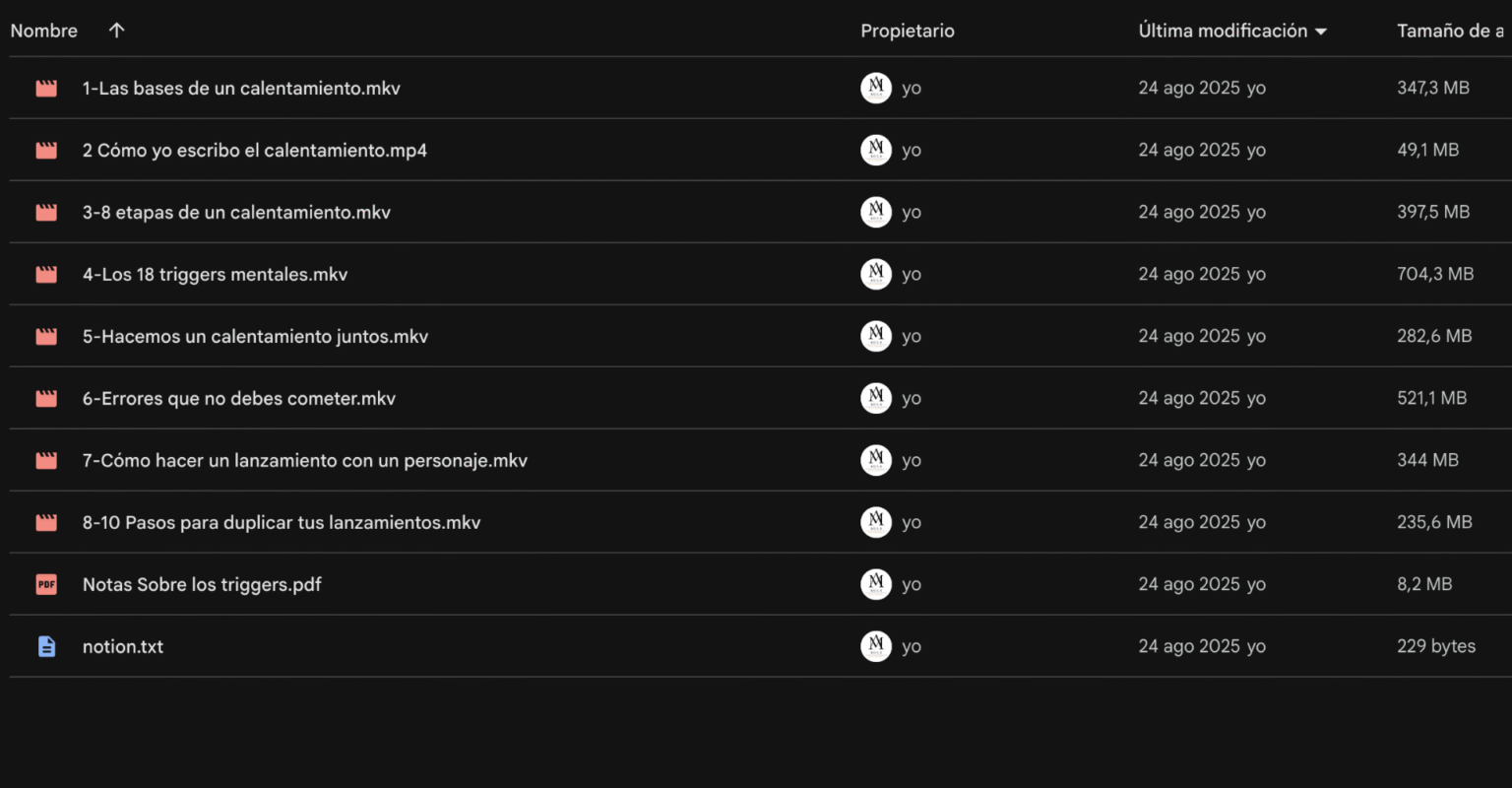The height and width of the screenshot is (788, 1512).
Task: Toggle sort direction arrow beside Nombre
Action: click(116, 31)
